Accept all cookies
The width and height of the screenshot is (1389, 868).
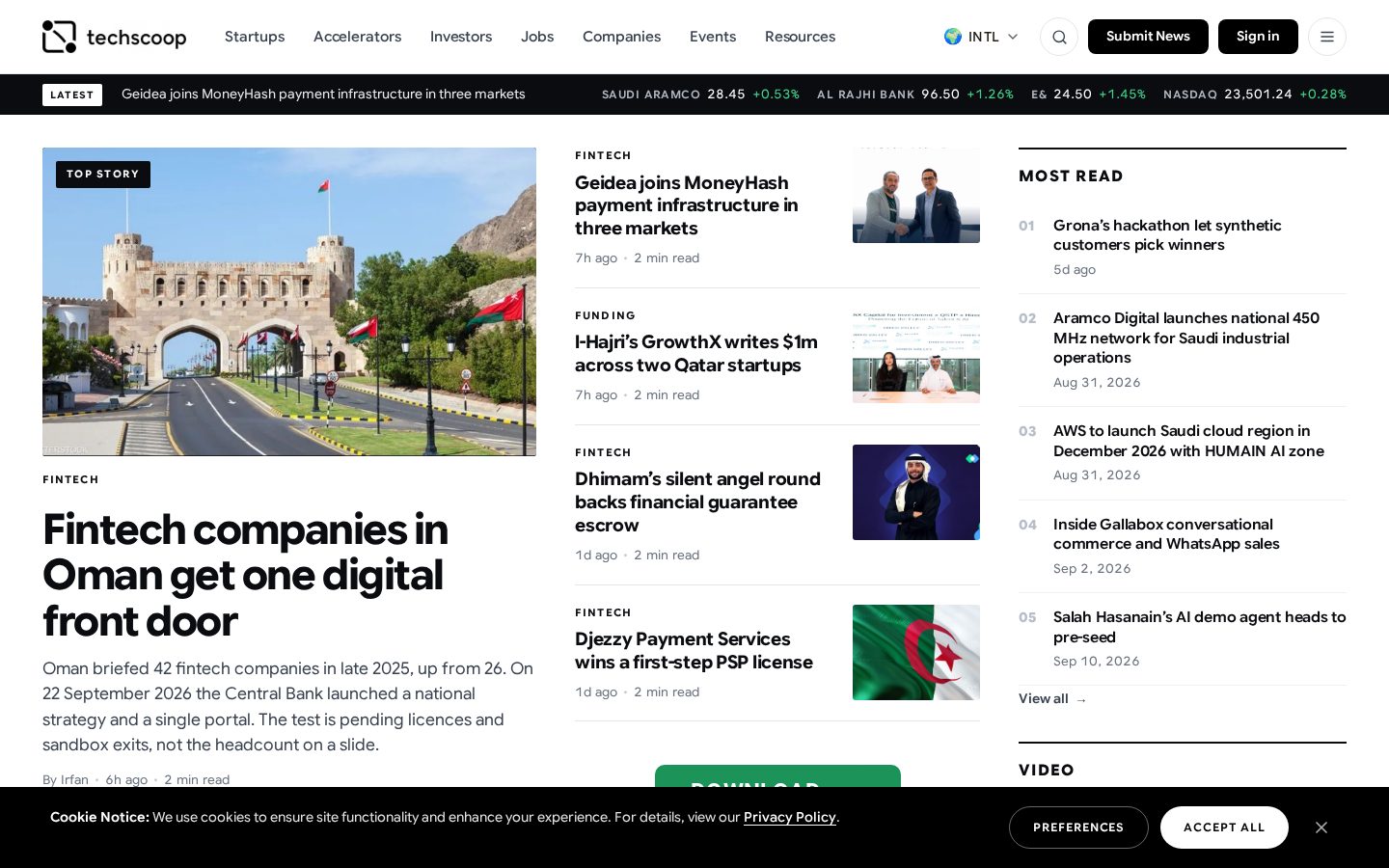(1224, 827)
